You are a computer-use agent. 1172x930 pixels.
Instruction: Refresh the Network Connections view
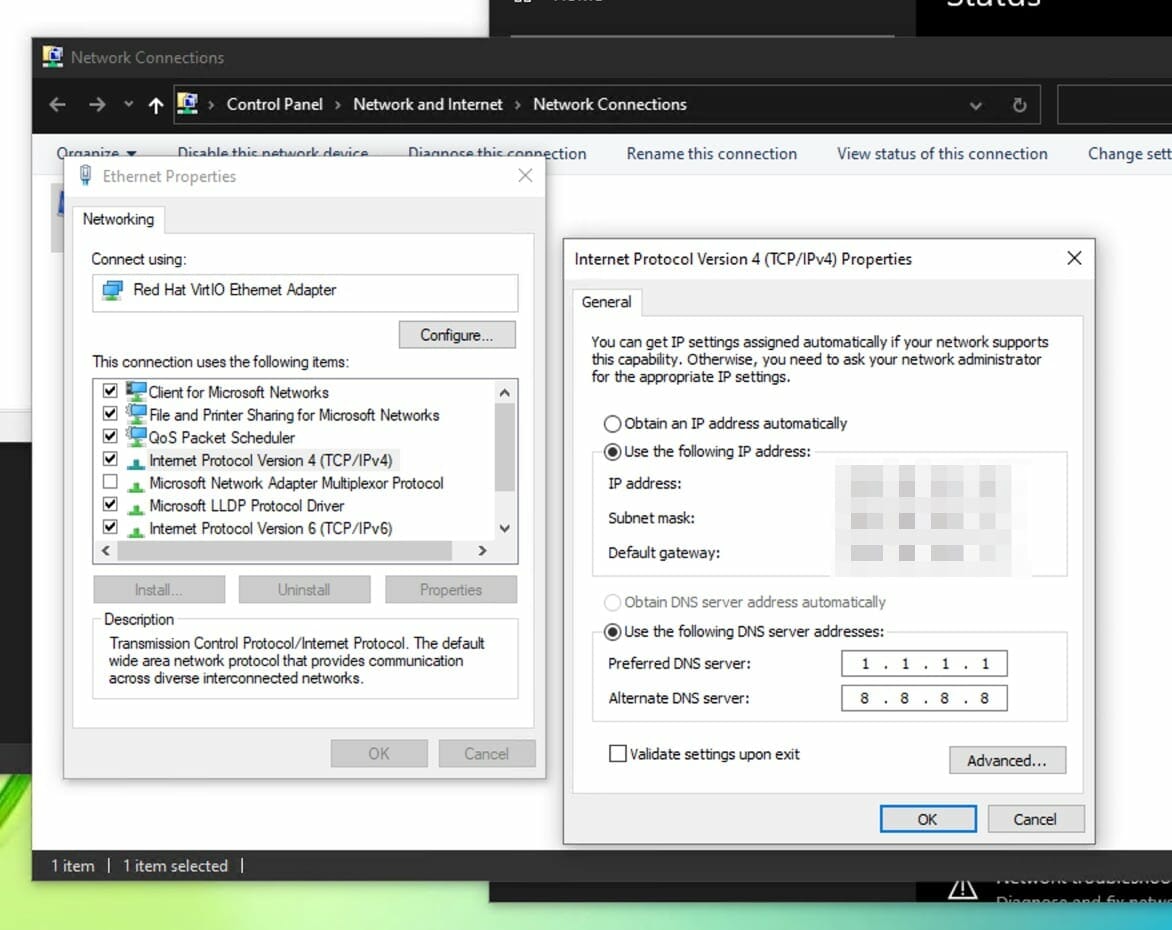[x=1019, y=105]
